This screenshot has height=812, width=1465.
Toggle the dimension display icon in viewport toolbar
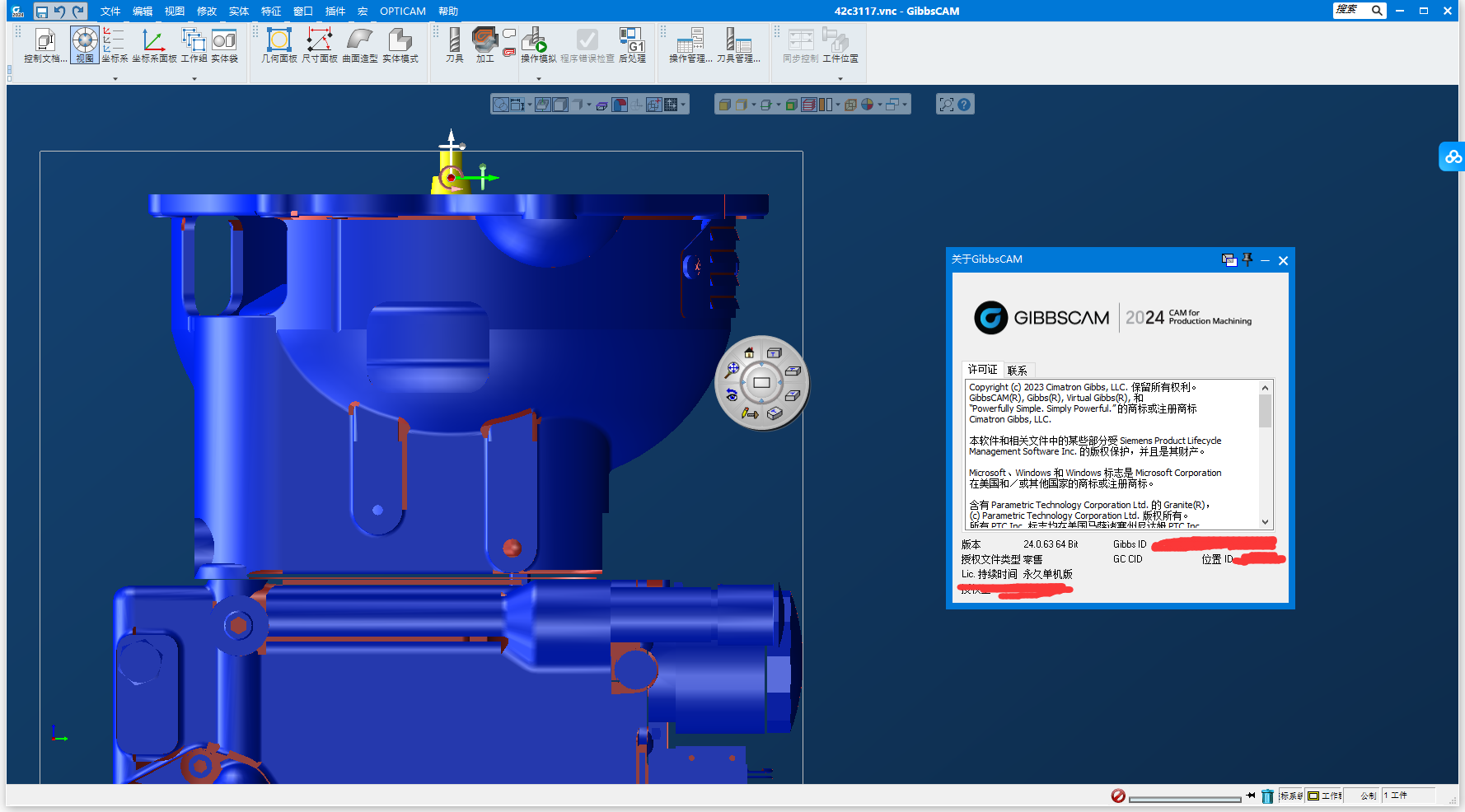pyautogui.click(x=517, y=105)
